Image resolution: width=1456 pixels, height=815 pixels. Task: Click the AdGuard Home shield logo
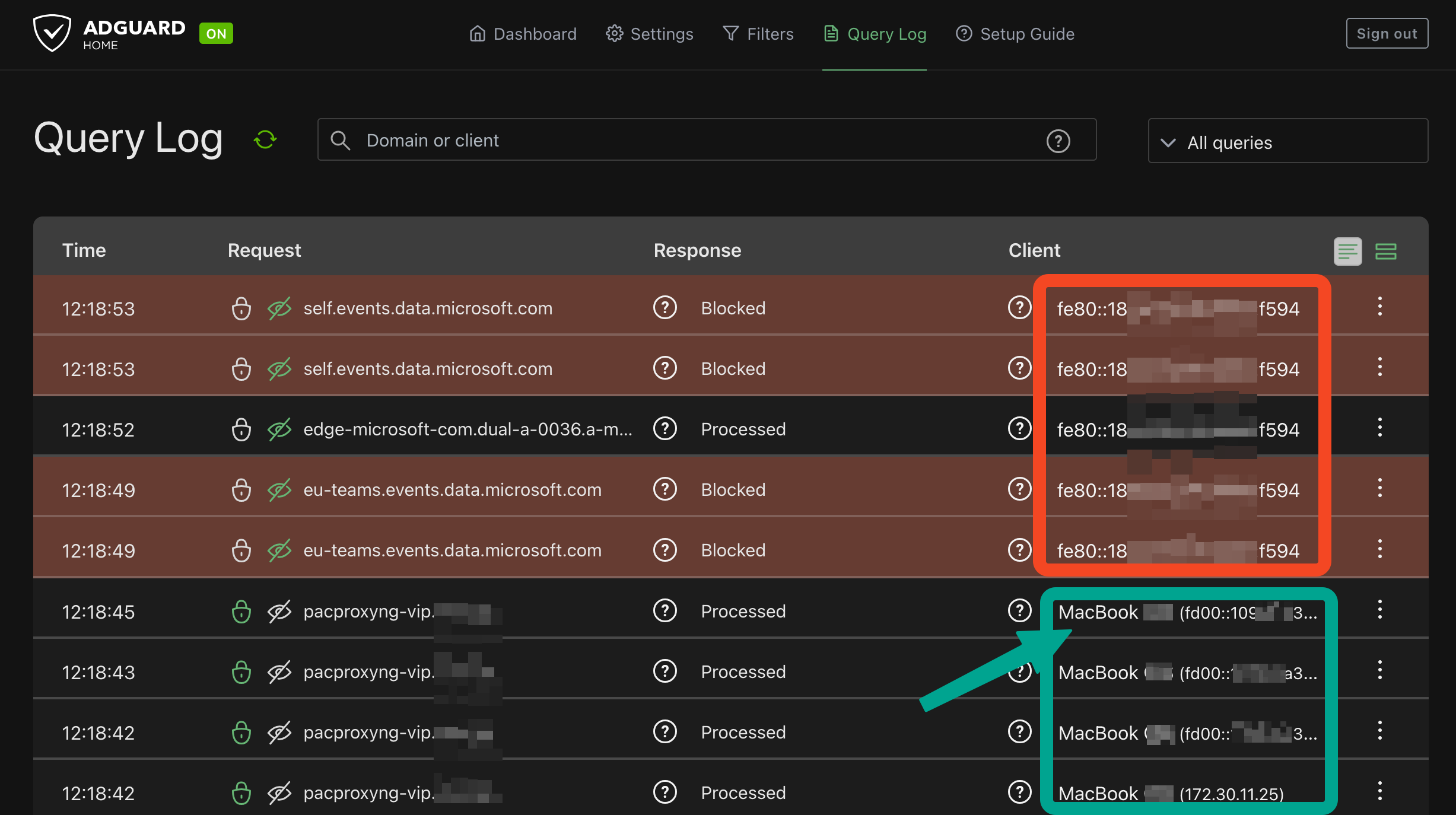point(52,33)
